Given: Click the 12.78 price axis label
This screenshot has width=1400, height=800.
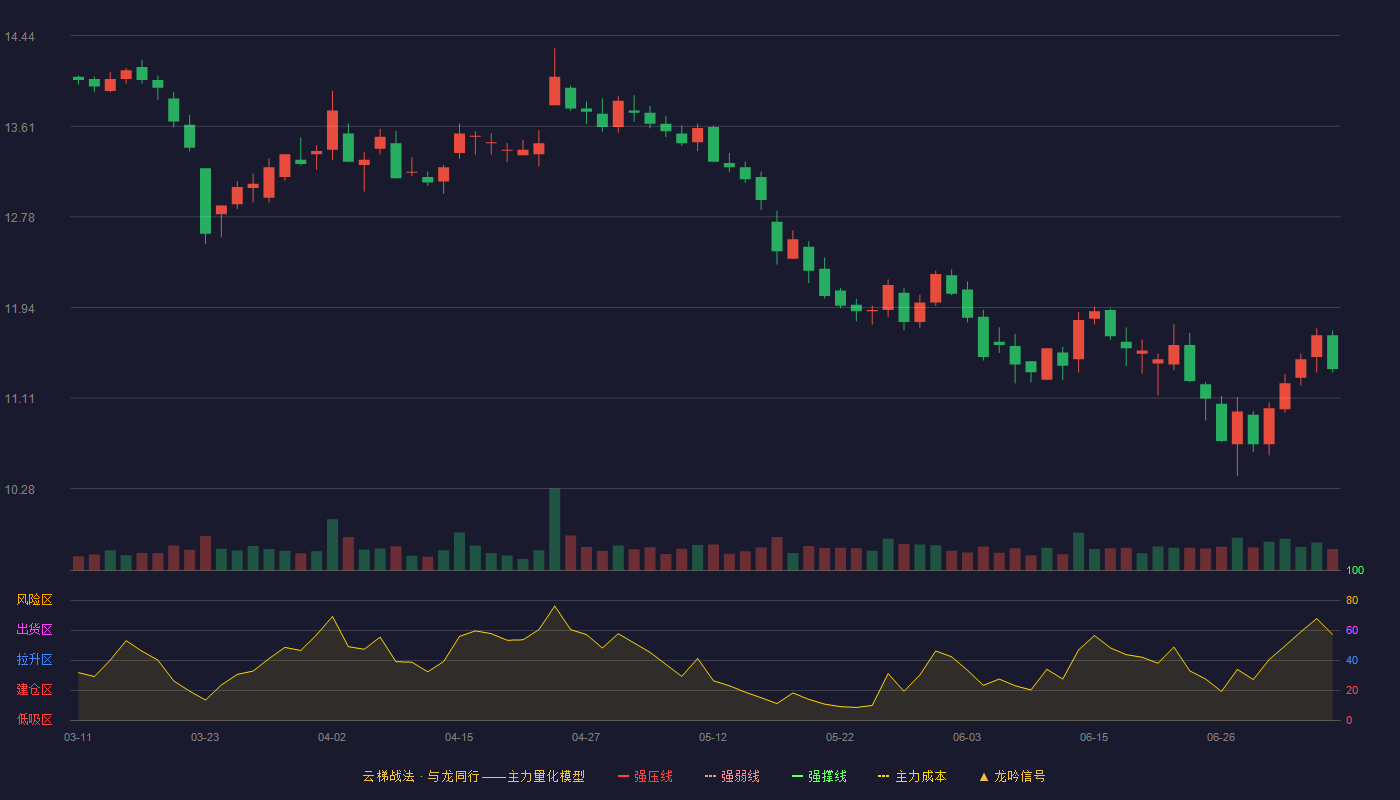Looking at the screenshot, I should point(19,218).
